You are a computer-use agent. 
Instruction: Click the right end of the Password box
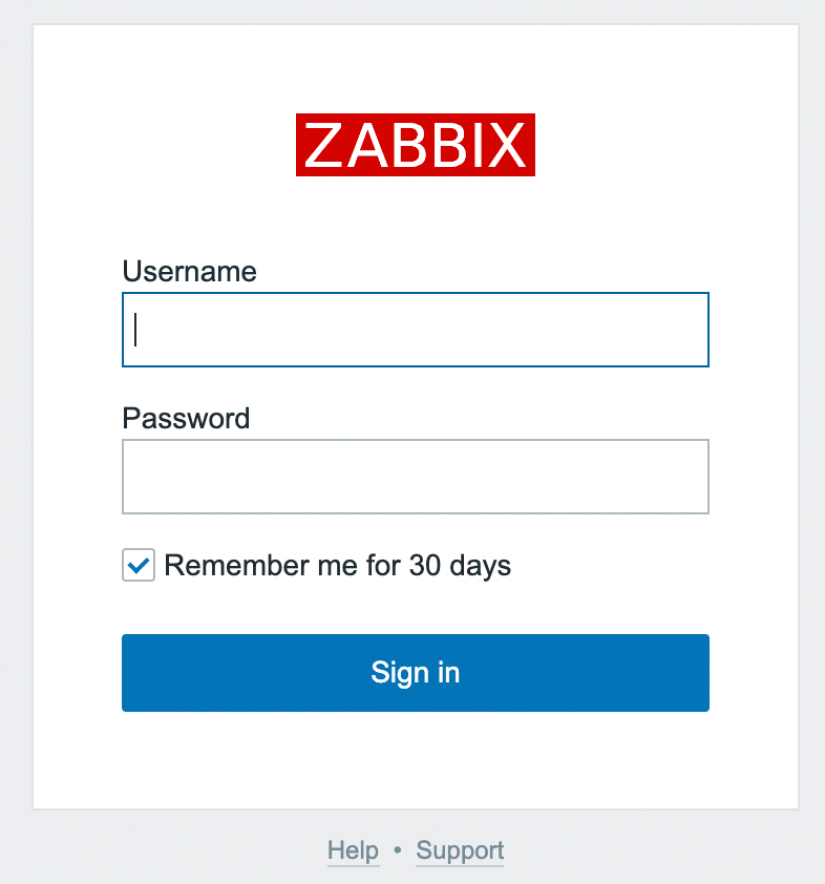click(690, 477)
